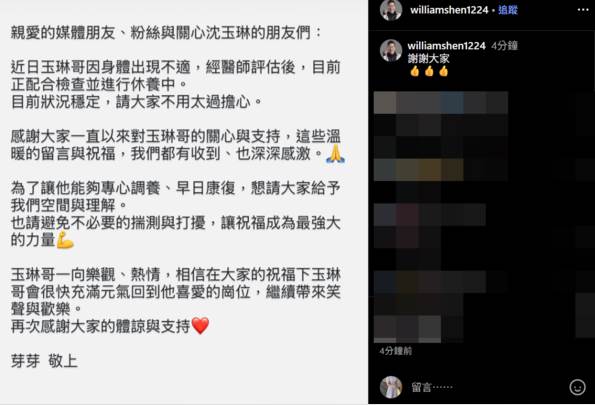
Task: Click the 芽芽 敬上 signature in the statement
Action: coord(44,361)
